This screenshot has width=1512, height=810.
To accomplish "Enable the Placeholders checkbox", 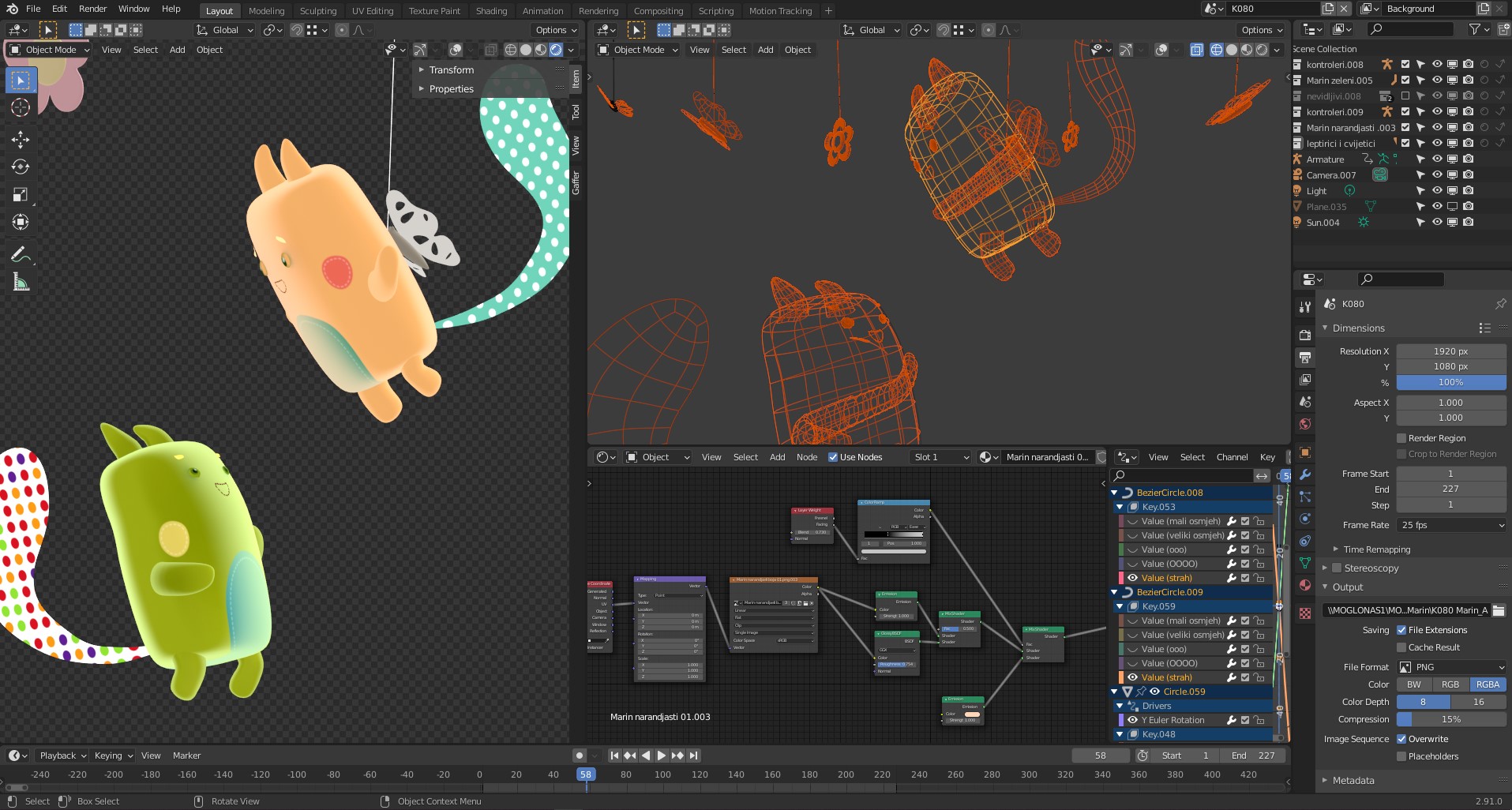I will 1401,756.
